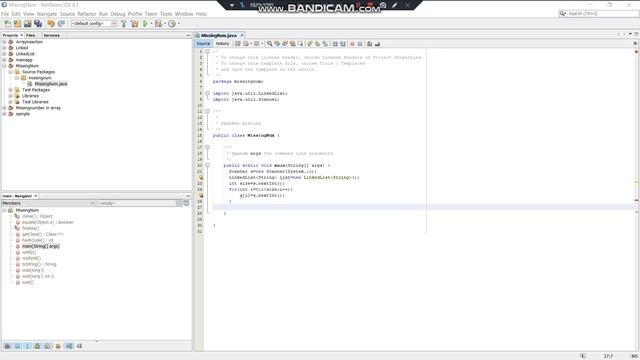Open the Run Project dropdown arrow
The width and height of the screenshot is (640, 360).
pos(151,24)
